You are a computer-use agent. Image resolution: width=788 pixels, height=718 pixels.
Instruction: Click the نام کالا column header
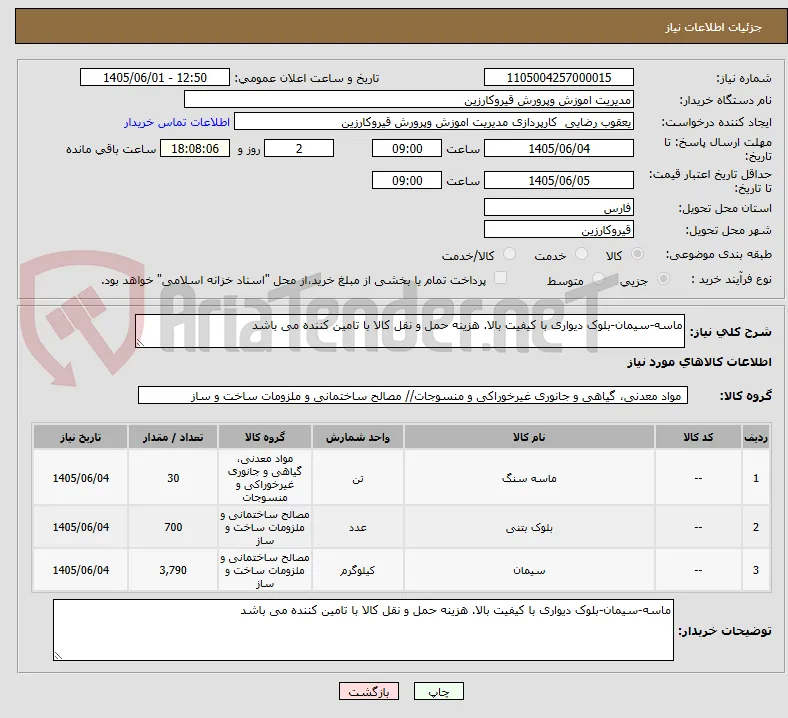click(529, 437)
